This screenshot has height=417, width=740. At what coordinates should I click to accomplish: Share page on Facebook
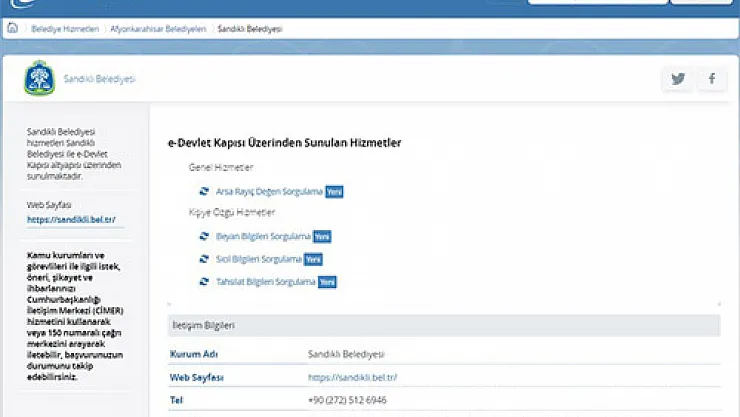coord(712,79)
